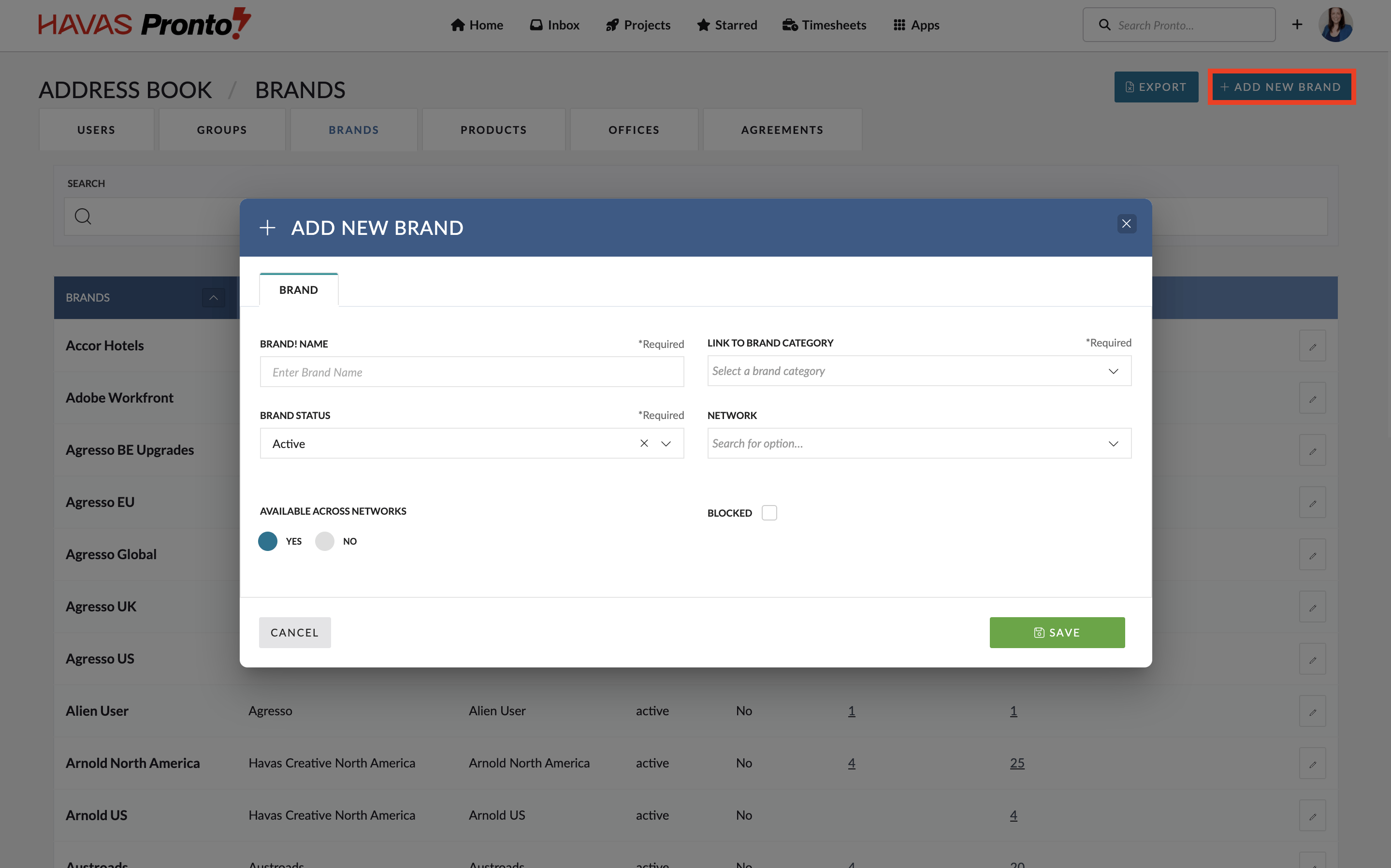Click the edit pencil for Arnold North America
Viewport: 1391px width, 868px height.
1312,764
